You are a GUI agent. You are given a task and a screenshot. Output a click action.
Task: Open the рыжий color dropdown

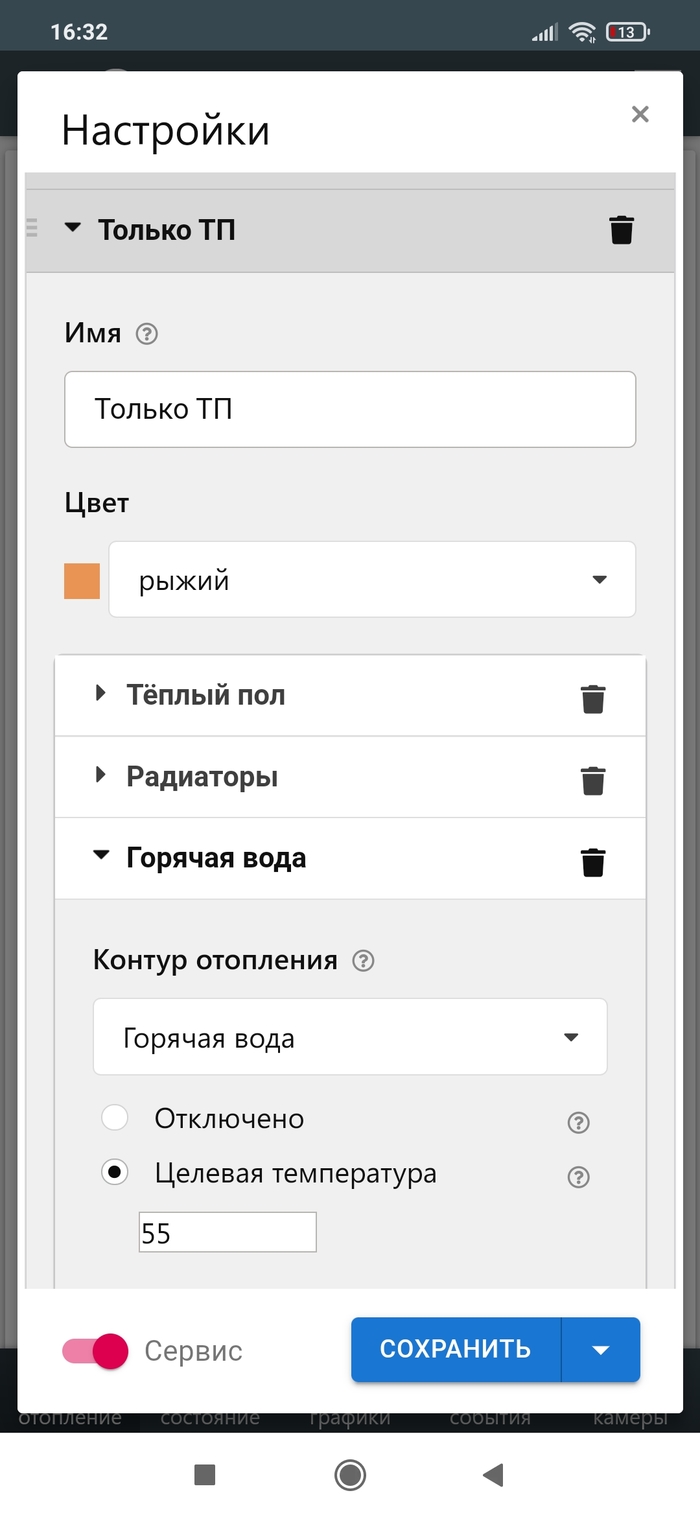click(372, 580)
